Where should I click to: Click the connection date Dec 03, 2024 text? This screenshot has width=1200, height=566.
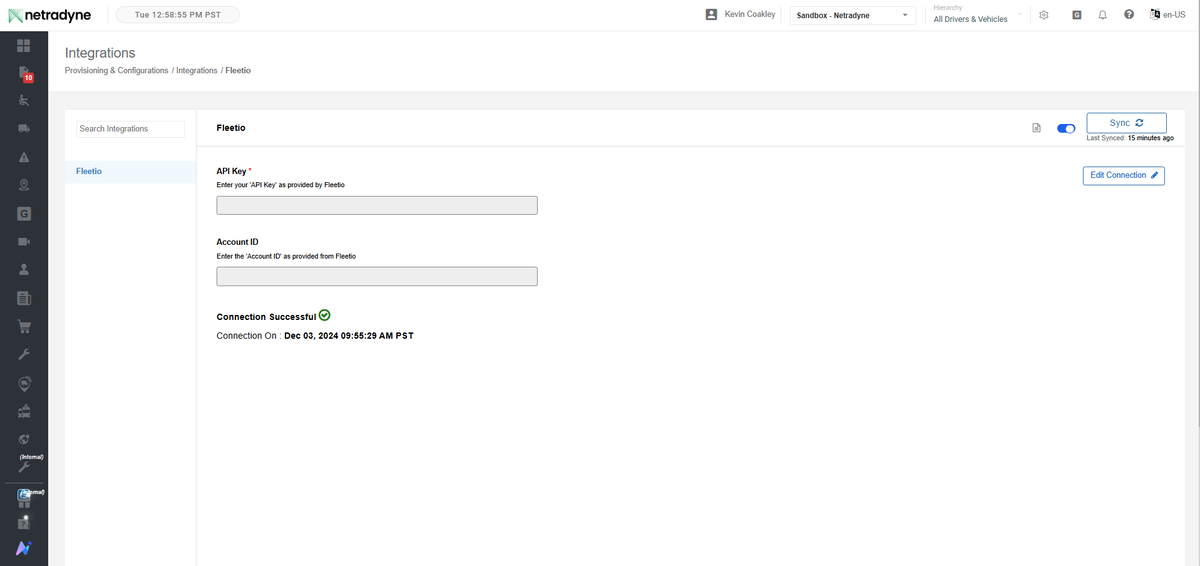pyautogui.click(x=349, y=336)
